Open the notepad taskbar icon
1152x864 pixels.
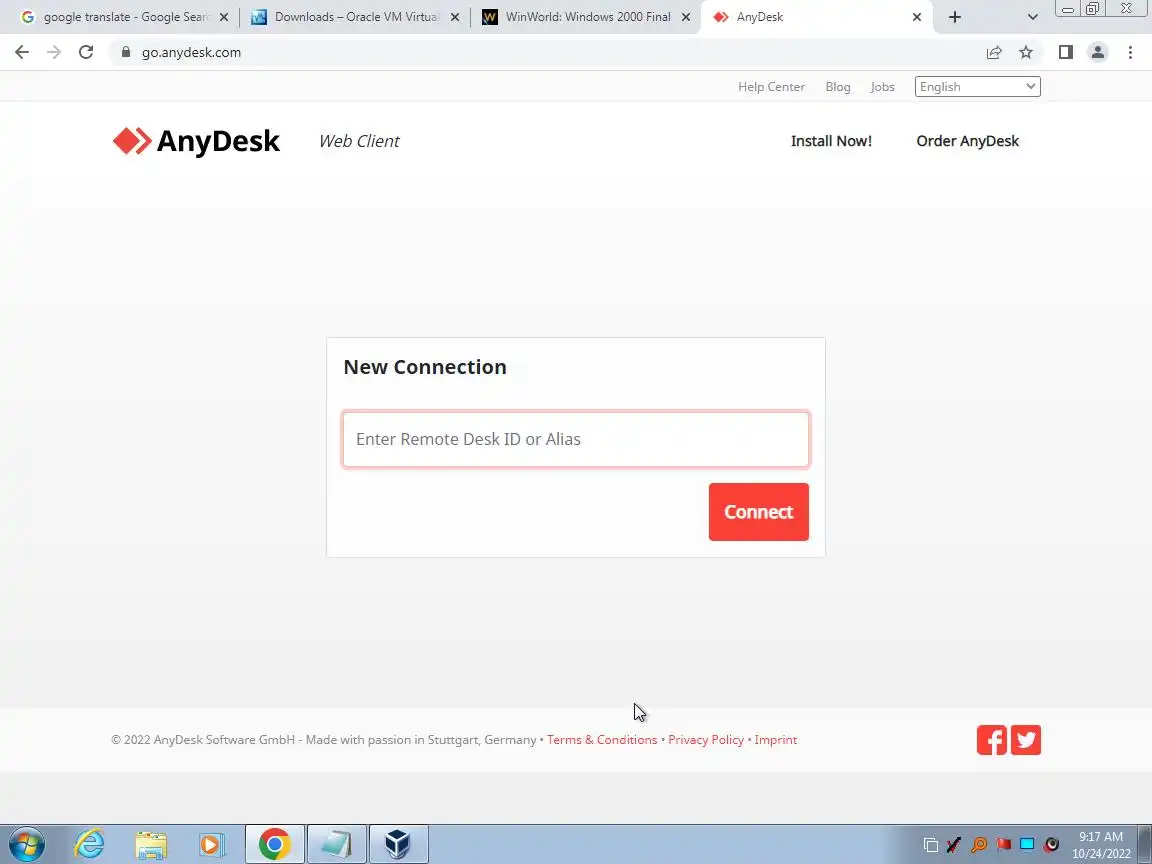(336, 844)
